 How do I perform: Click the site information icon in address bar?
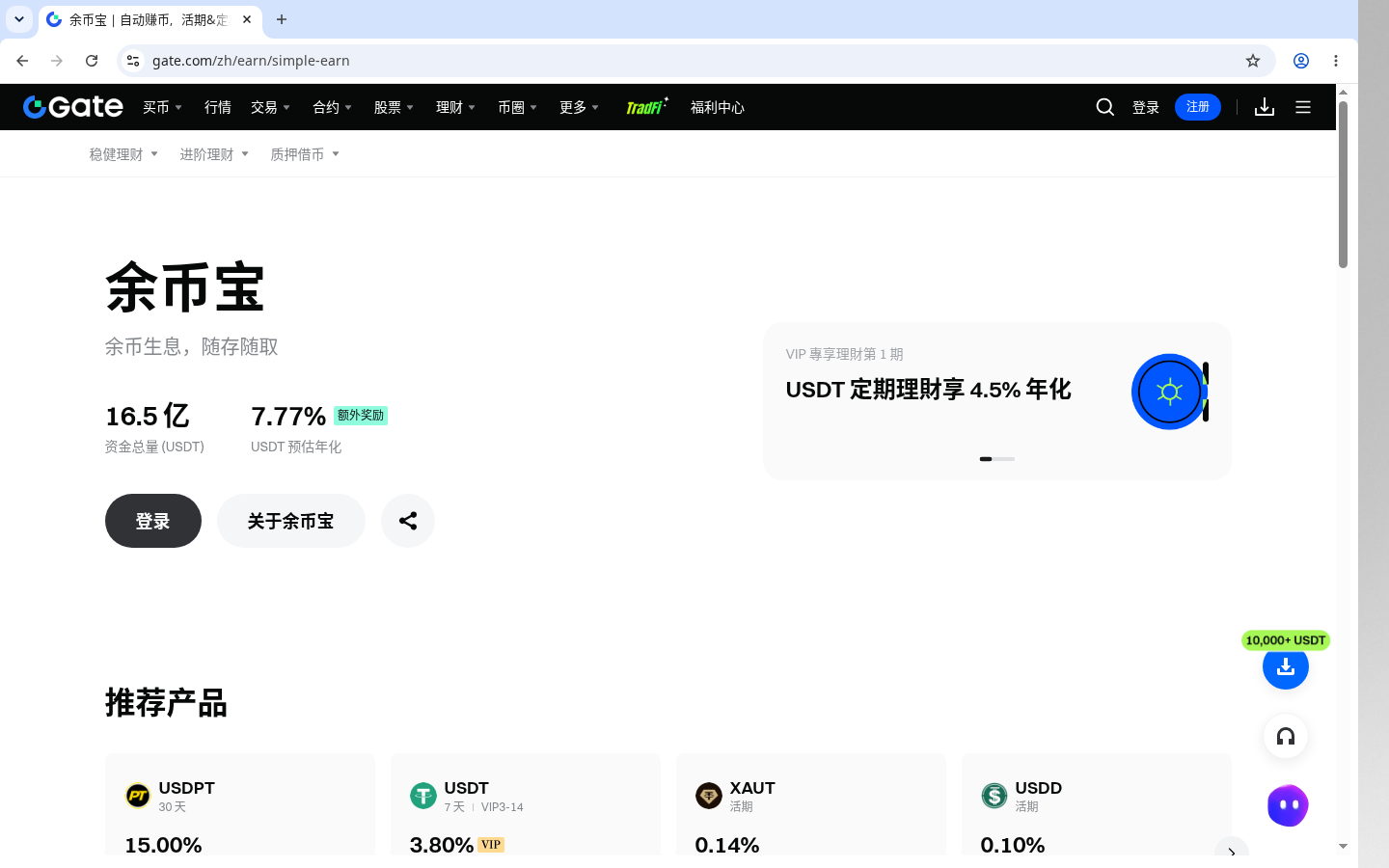point(133,61)
